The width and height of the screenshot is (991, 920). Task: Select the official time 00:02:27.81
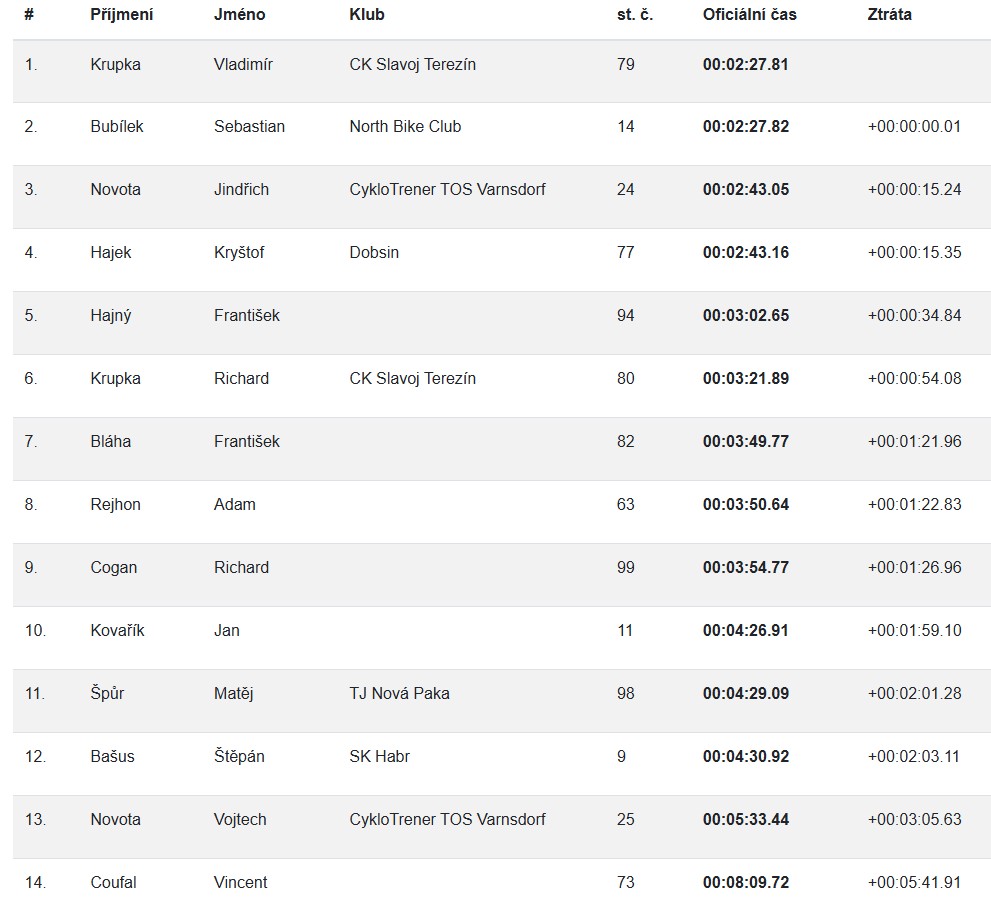pos(745,64)
